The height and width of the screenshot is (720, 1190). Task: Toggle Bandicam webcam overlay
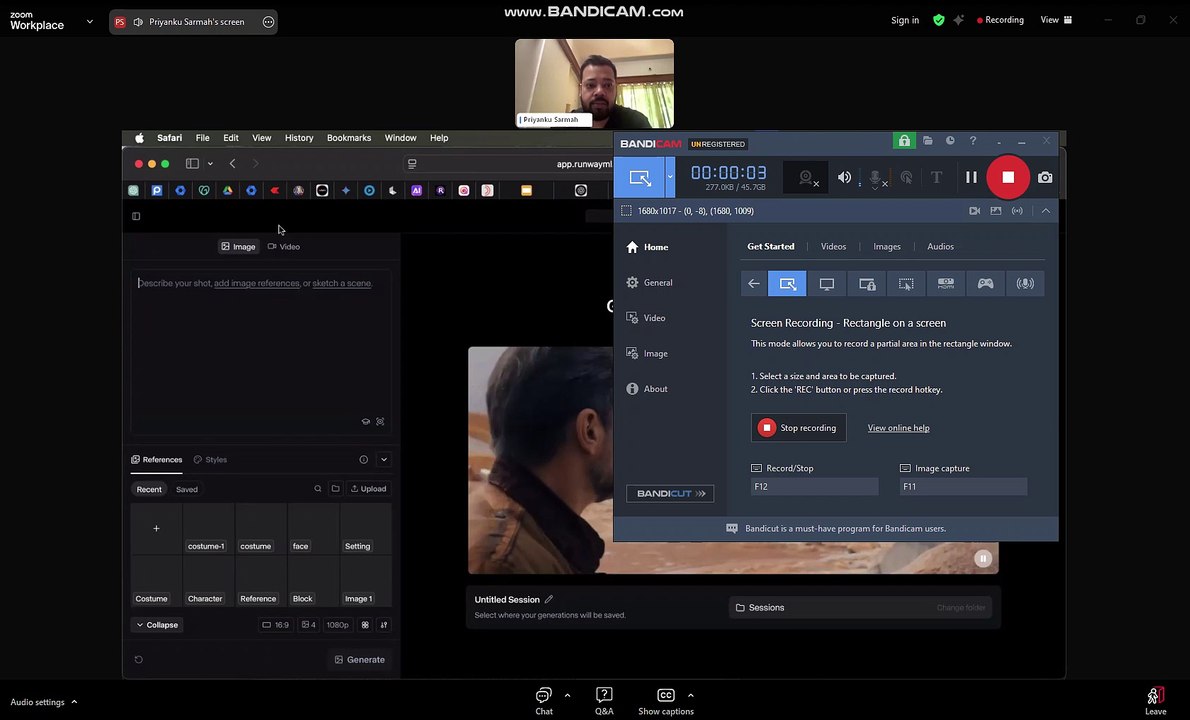[x=808, y=178]
